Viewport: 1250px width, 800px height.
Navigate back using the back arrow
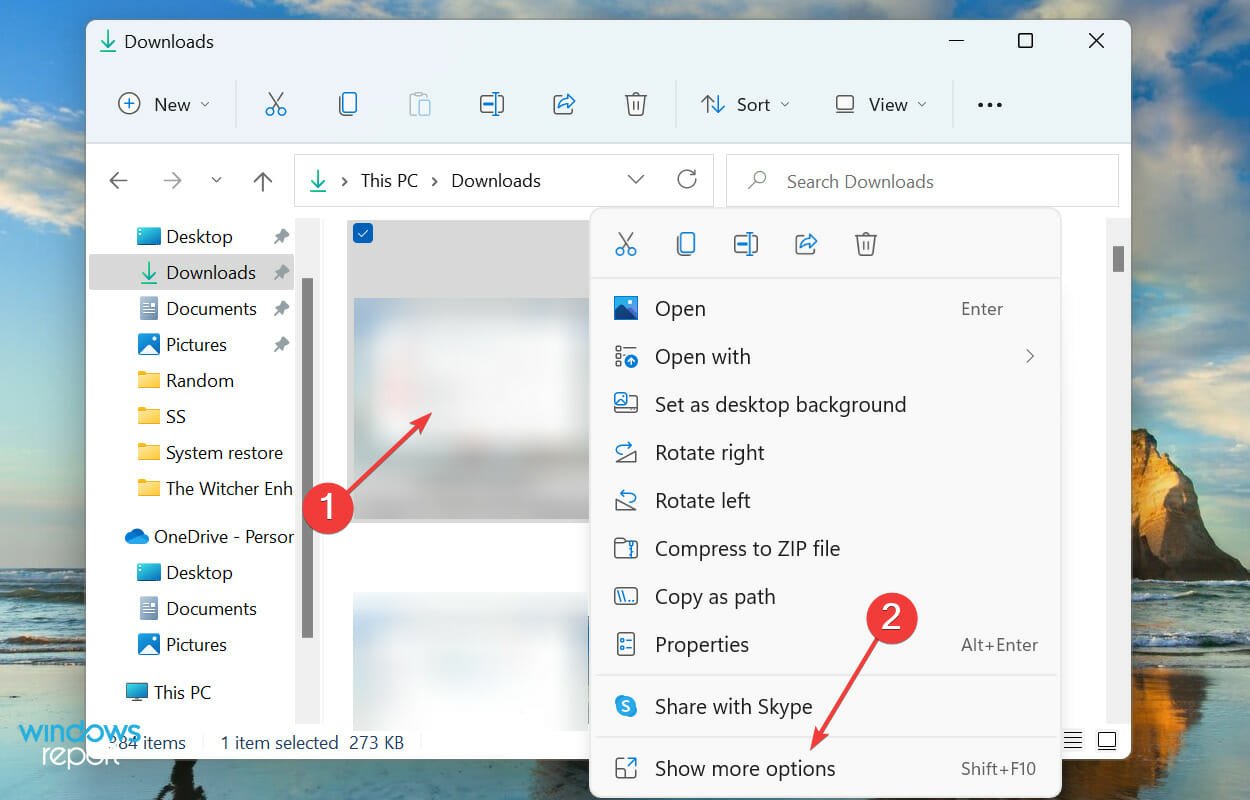click(x=118, y=180)
